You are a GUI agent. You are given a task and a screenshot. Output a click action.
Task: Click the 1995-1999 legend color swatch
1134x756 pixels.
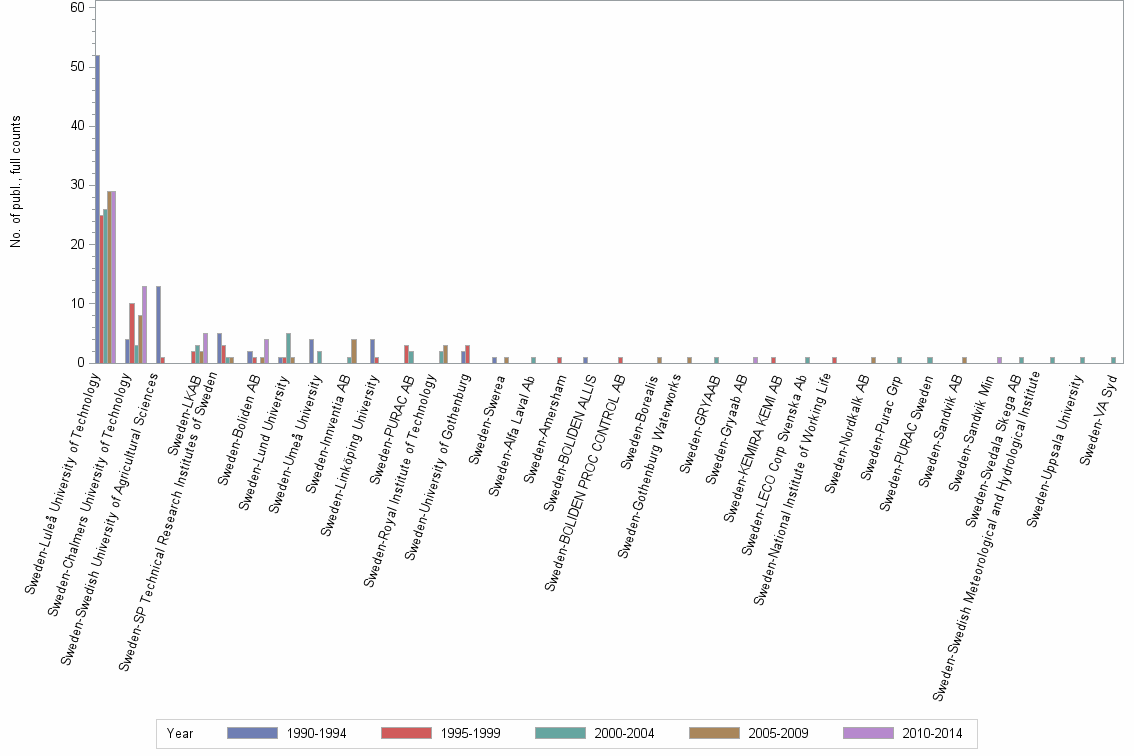tap(405, 733)
